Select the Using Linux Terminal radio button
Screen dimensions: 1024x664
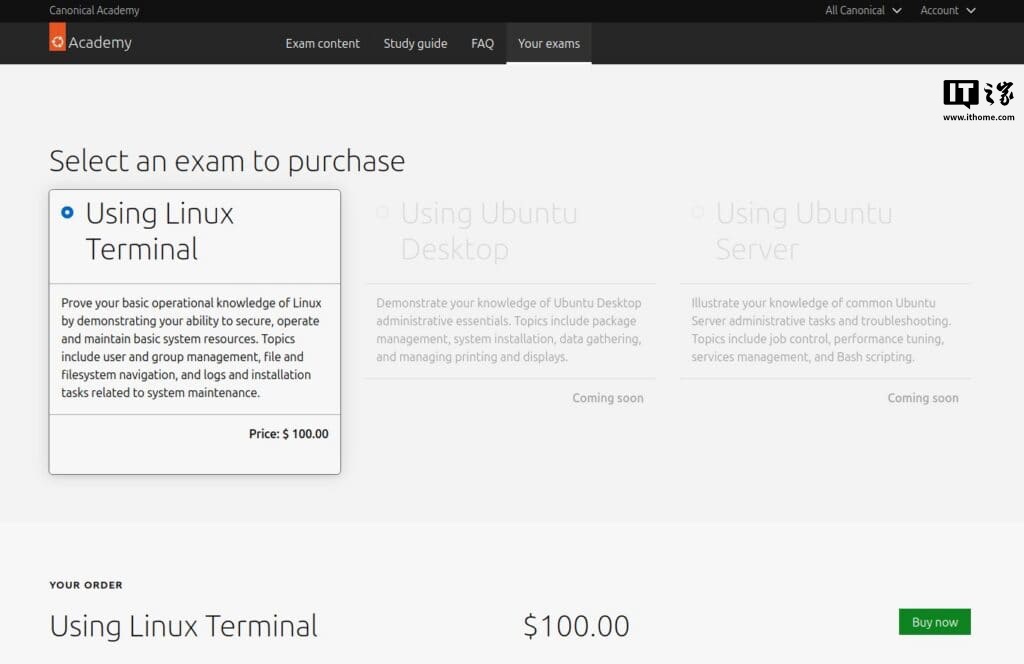click(67, 213)
